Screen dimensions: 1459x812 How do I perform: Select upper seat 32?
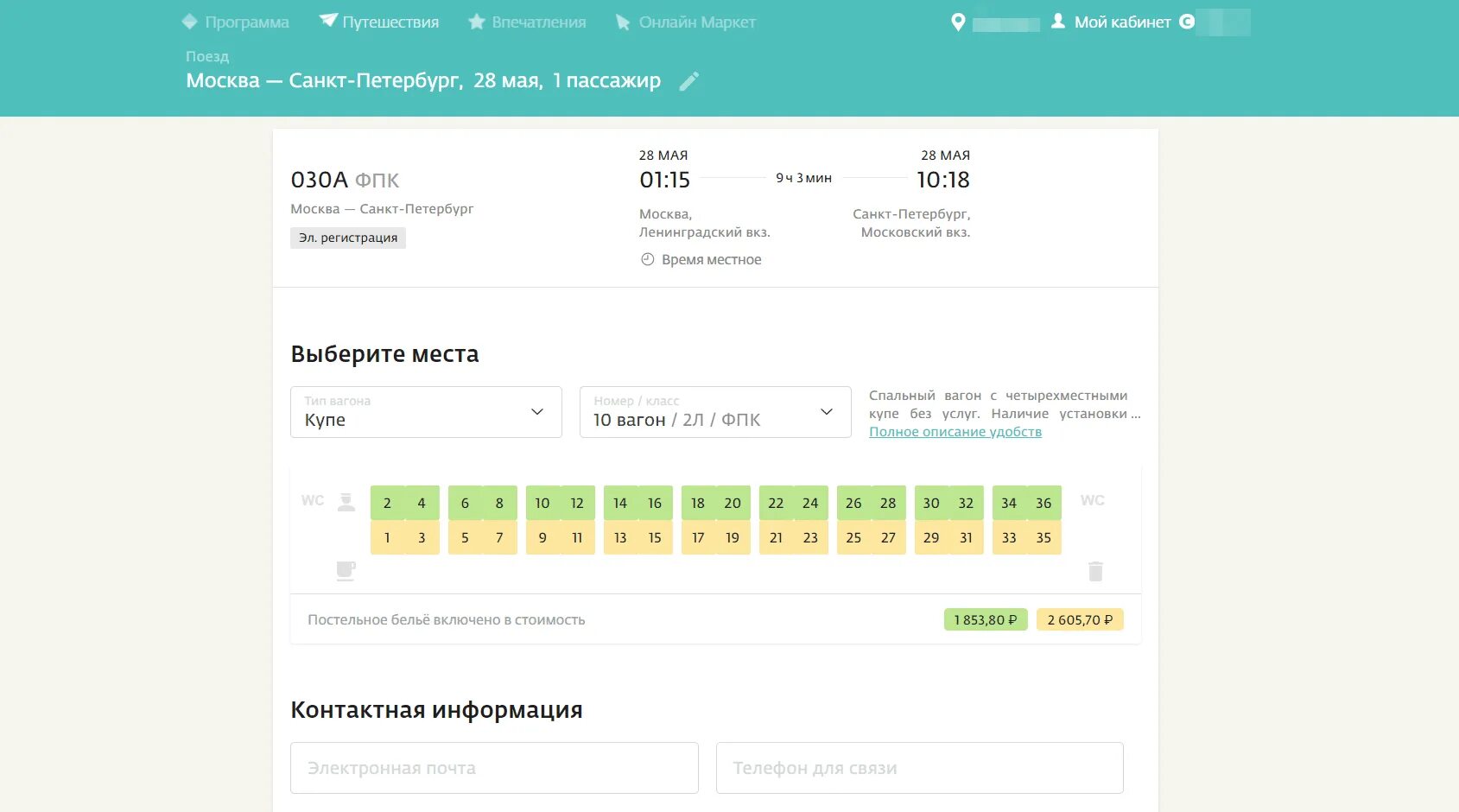coord(966,503)
